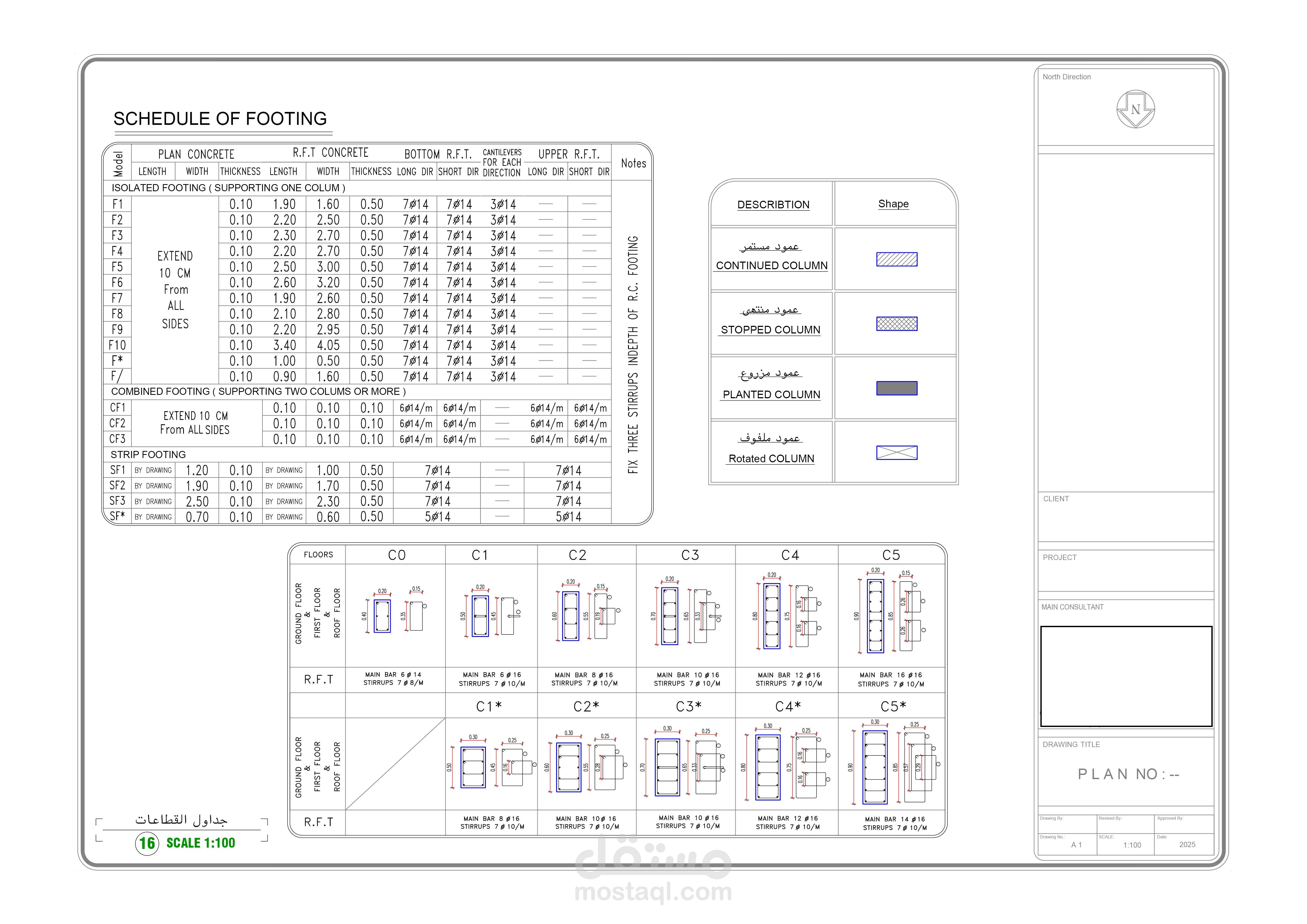Click the 1:100 scale value in title block

(1132, 845)
